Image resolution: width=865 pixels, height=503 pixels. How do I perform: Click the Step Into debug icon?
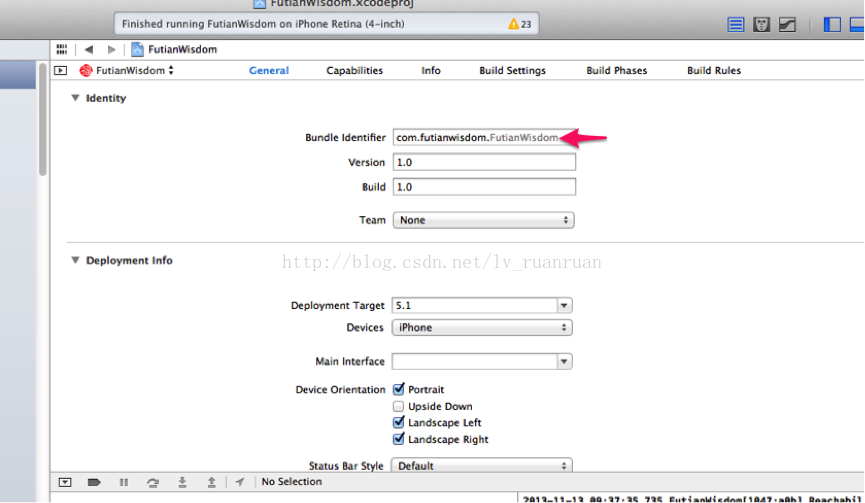[182, 483]
